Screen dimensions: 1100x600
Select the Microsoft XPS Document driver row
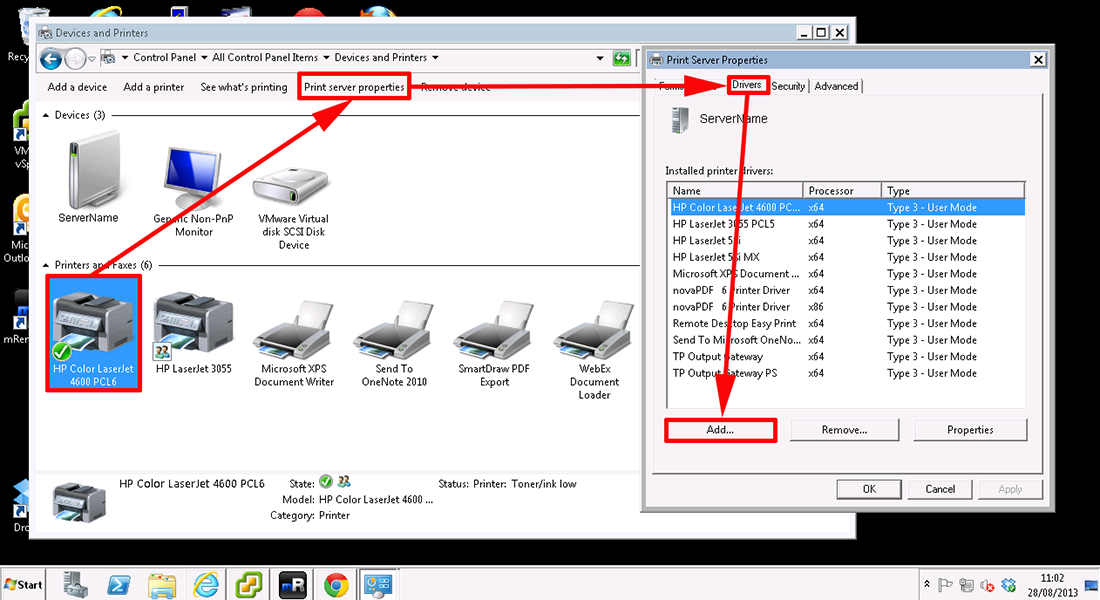click(x=846, y=274)
